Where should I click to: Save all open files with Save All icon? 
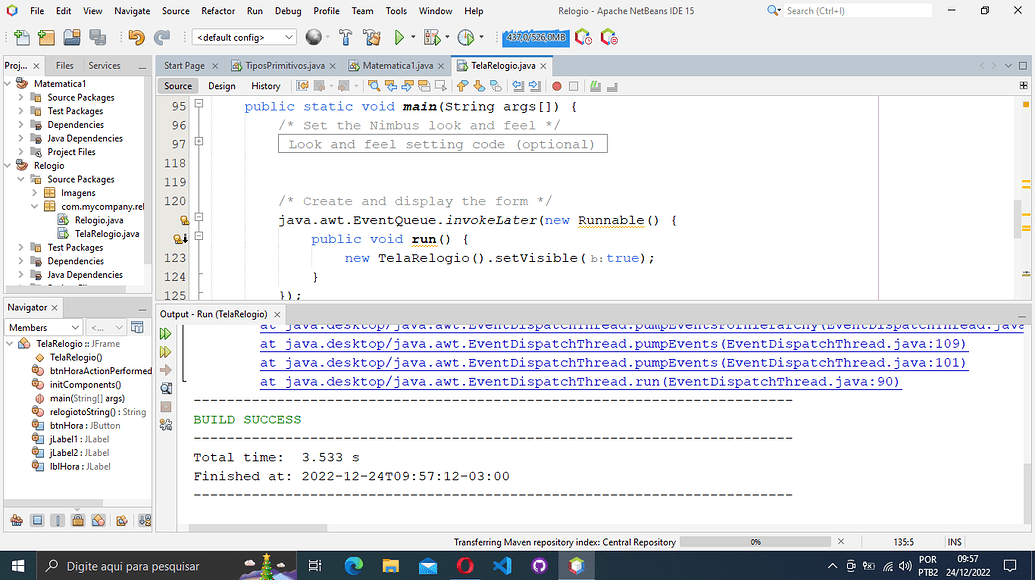pyautogui.click(x=97, y=37)
